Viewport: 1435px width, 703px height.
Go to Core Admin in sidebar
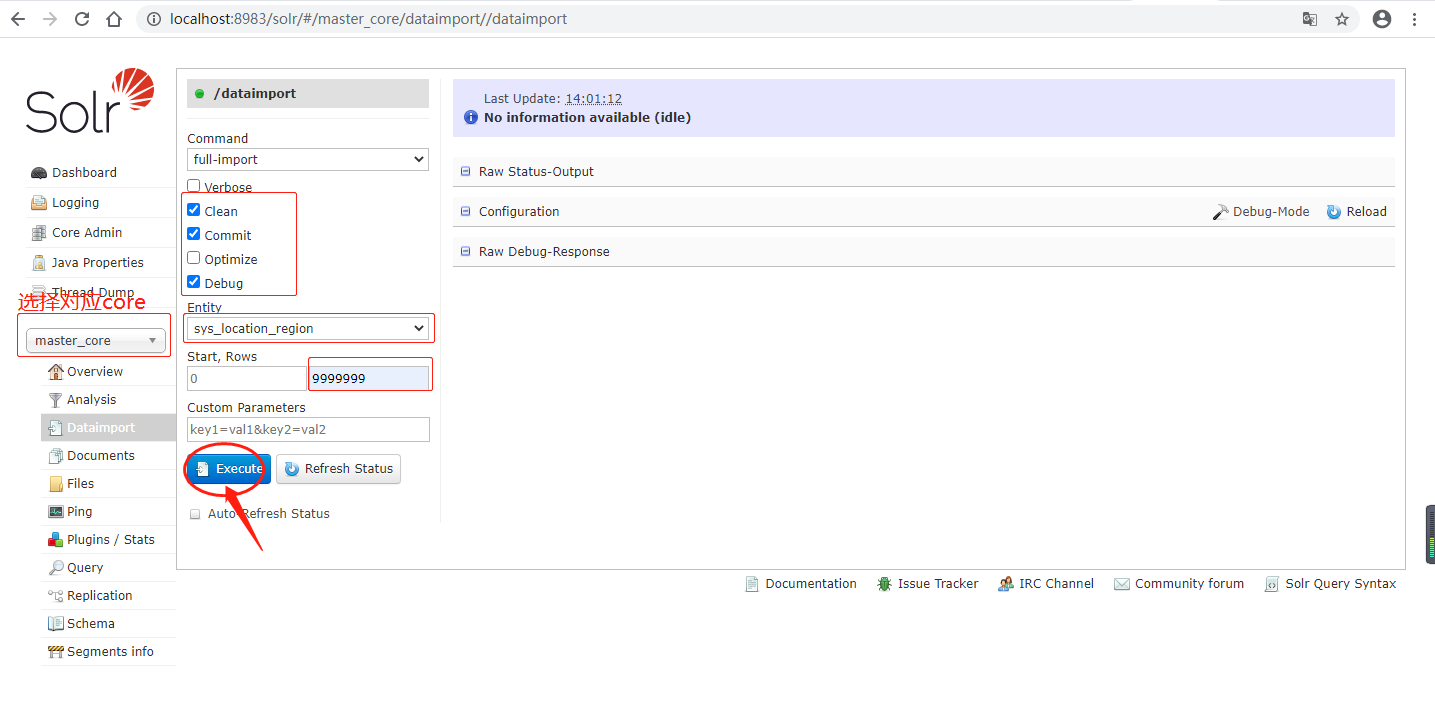point(86,232)
